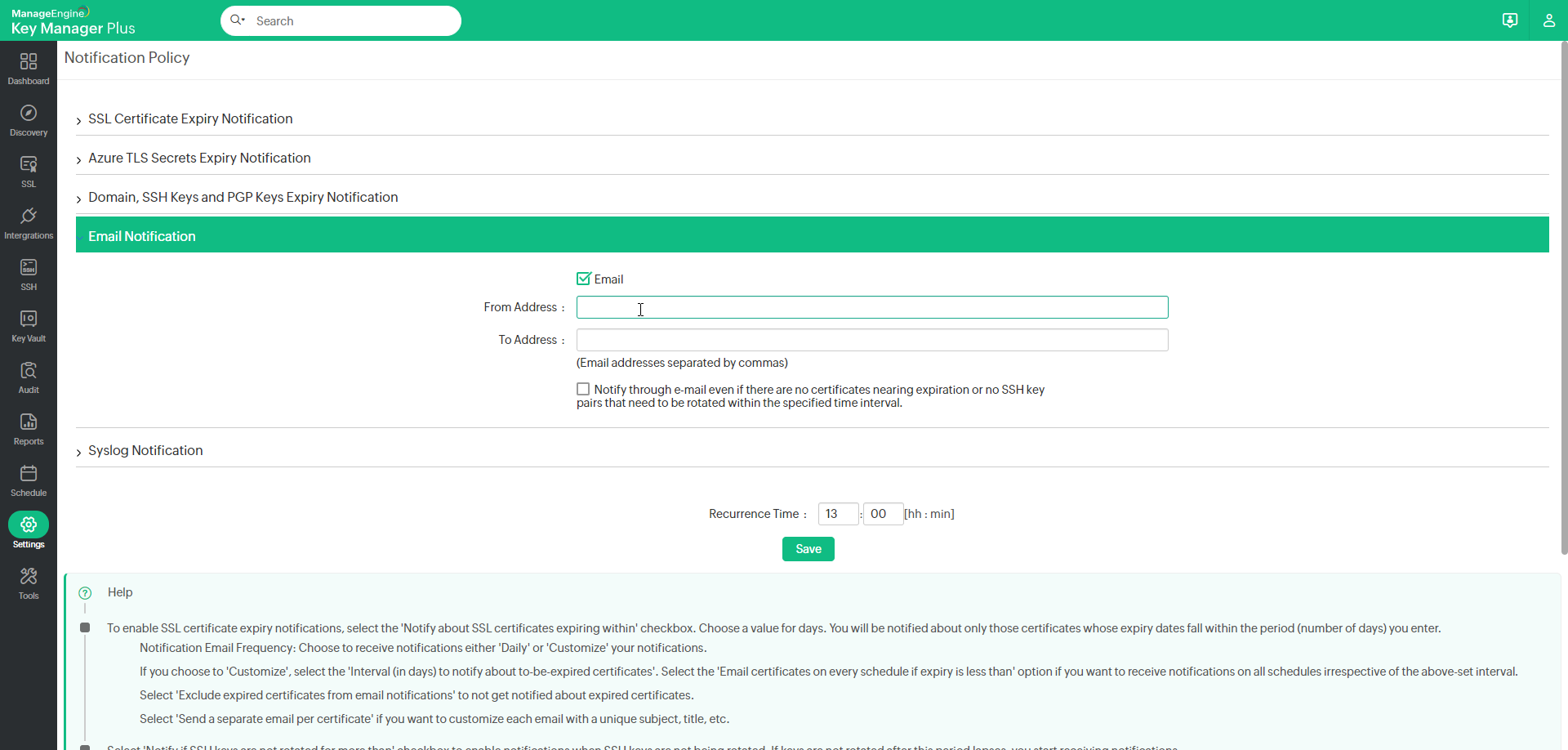Expand SSL Certificate Expiry Notification section
Viewport: 1568px width, 750px height.
point(813,118)
